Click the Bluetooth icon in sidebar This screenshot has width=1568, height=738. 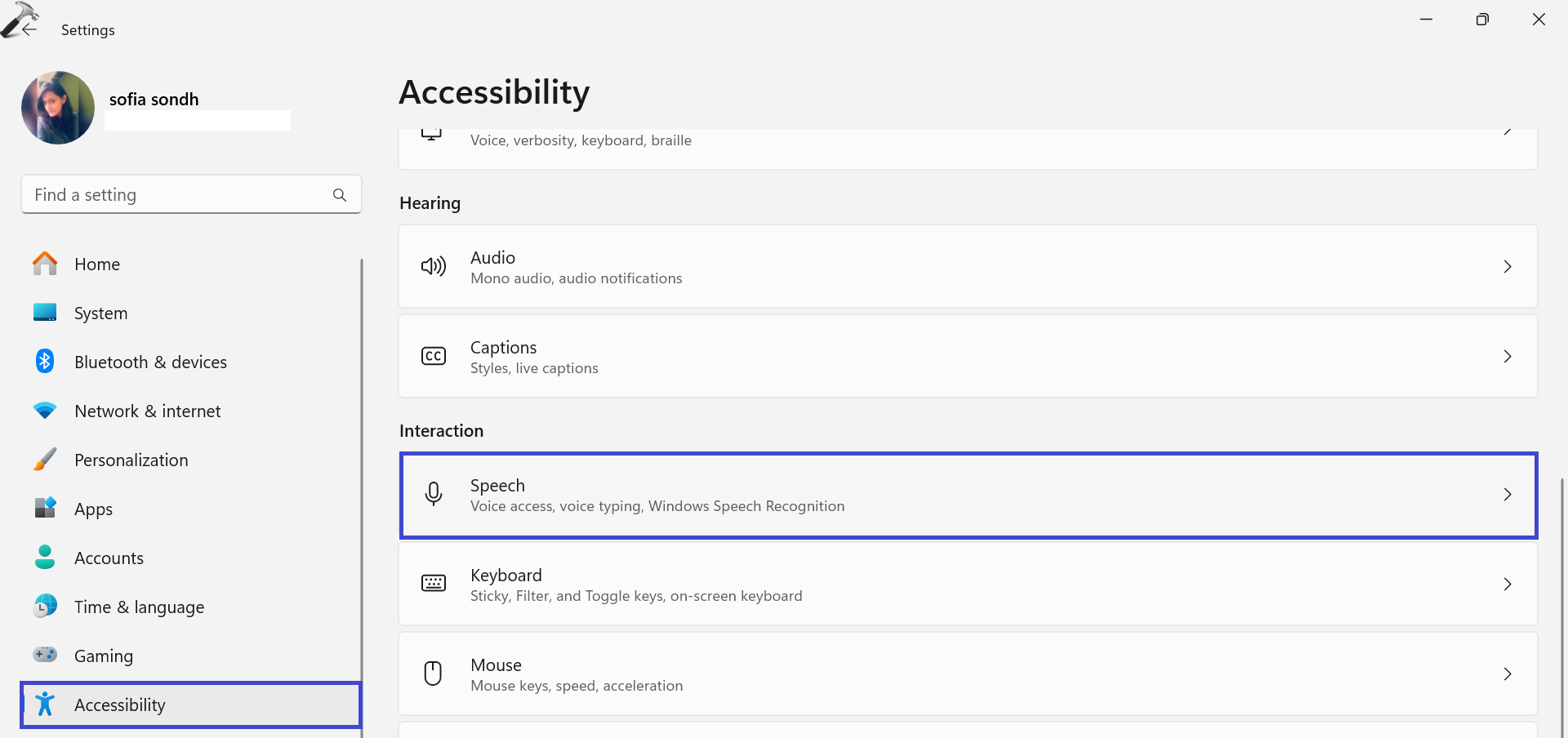point(45,362)
